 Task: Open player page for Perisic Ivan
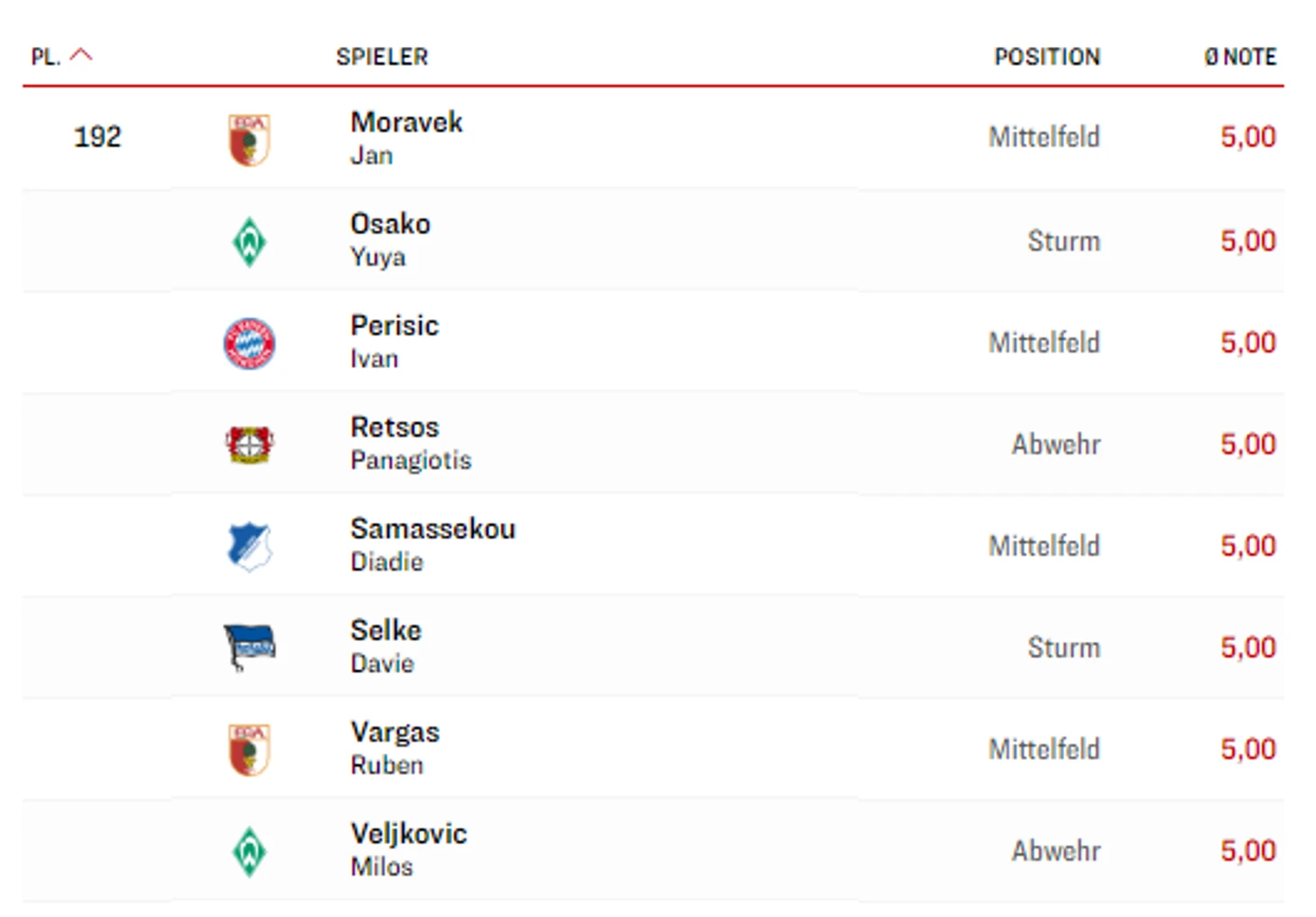point(395,342)
